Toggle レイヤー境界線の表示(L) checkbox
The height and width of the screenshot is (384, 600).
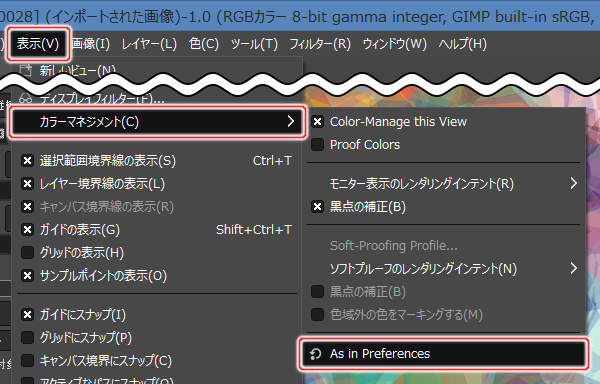28,184
